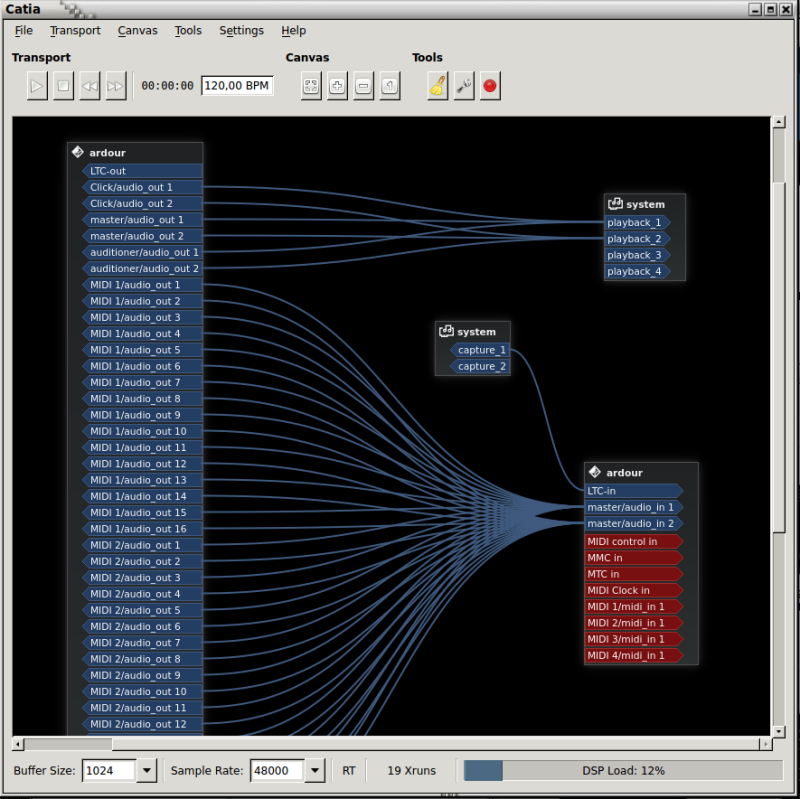Stop the transport
800x799 pixels.
coord(63,86)
